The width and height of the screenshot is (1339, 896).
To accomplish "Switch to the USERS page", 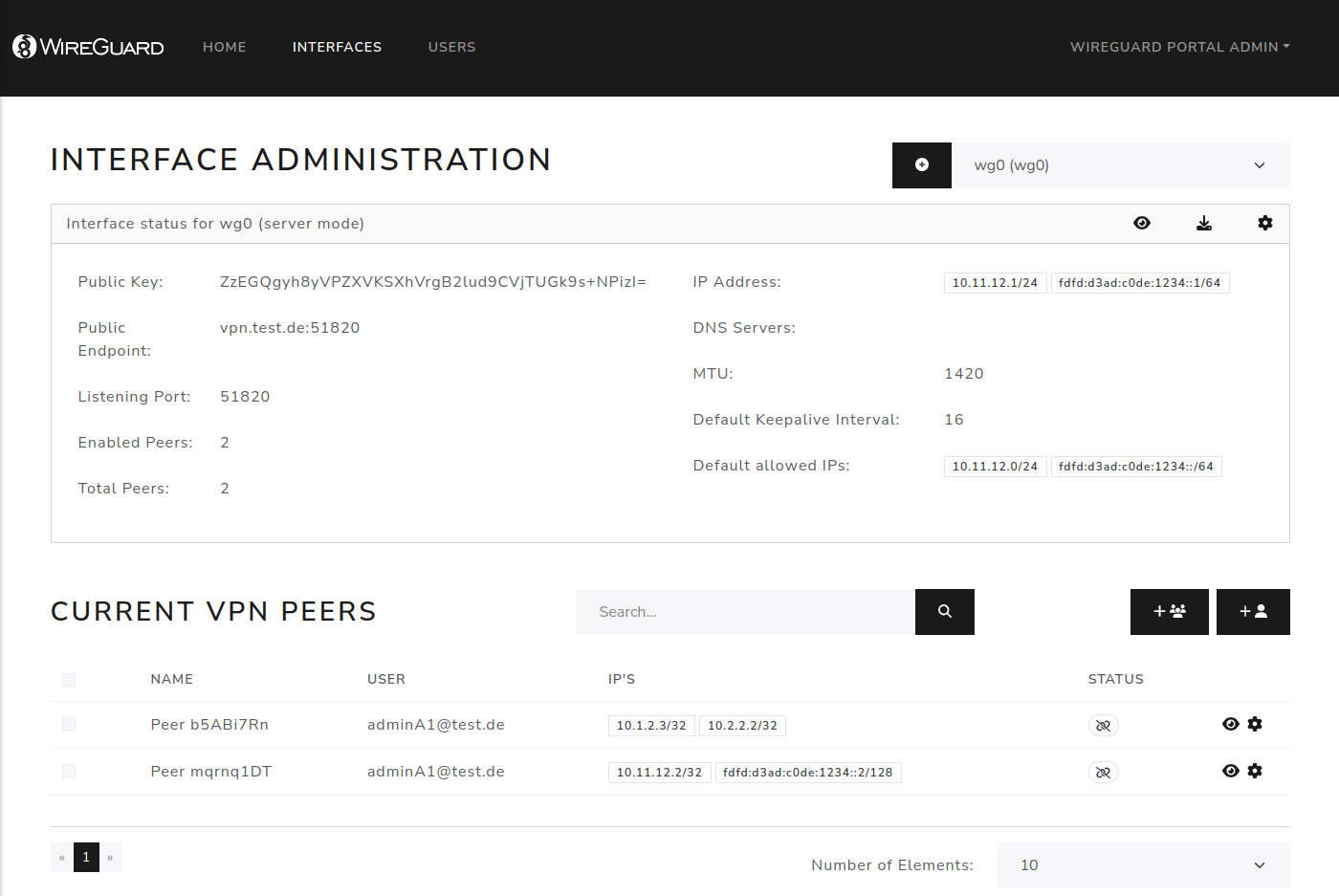I will tap(451, 46).
